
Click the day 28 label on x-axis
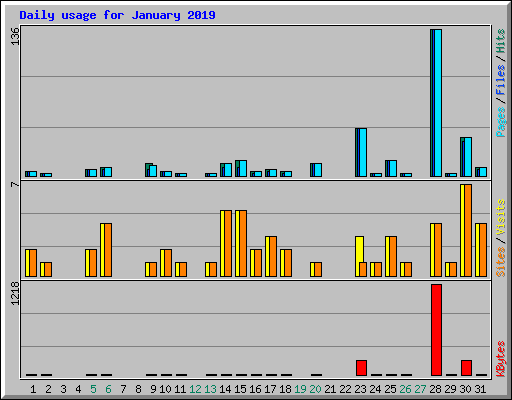(x=435, y=389)
